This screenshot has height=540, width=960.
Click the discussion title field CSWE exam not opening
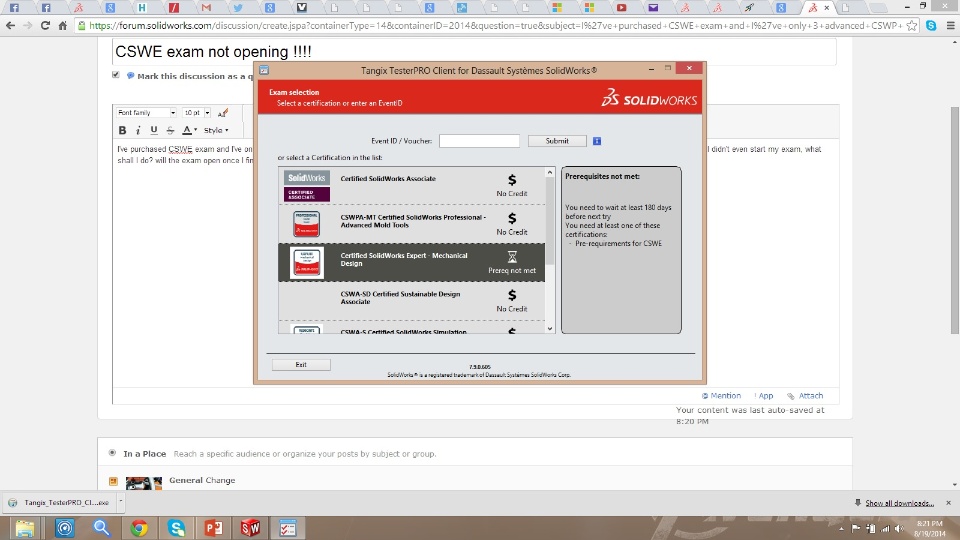474,51
